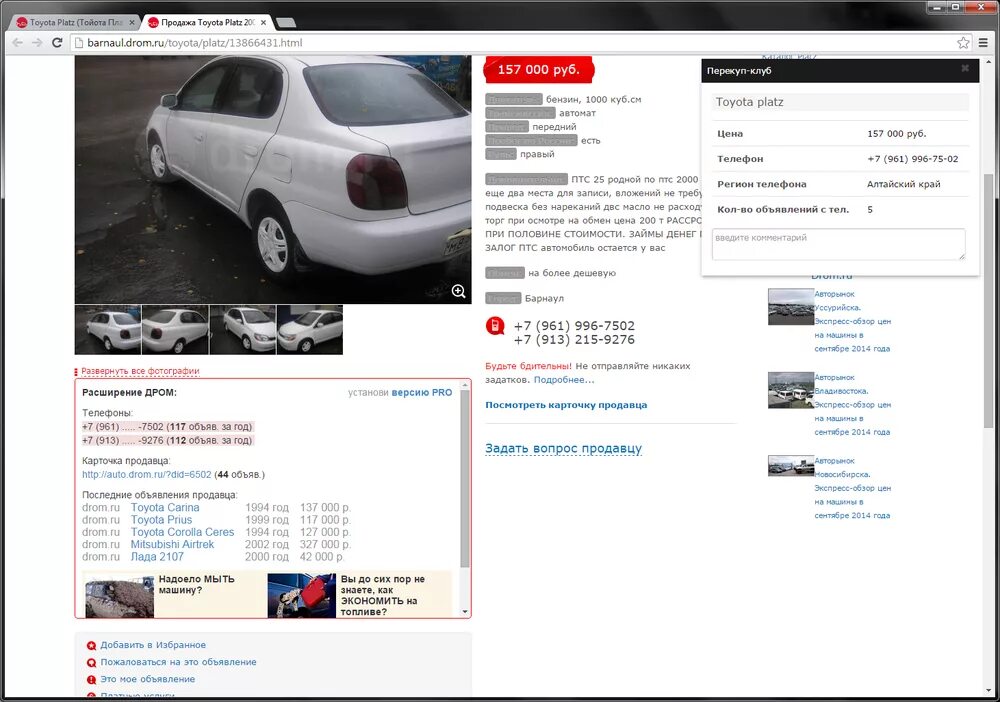Open the second car thumbnail photo

[175, 330]
